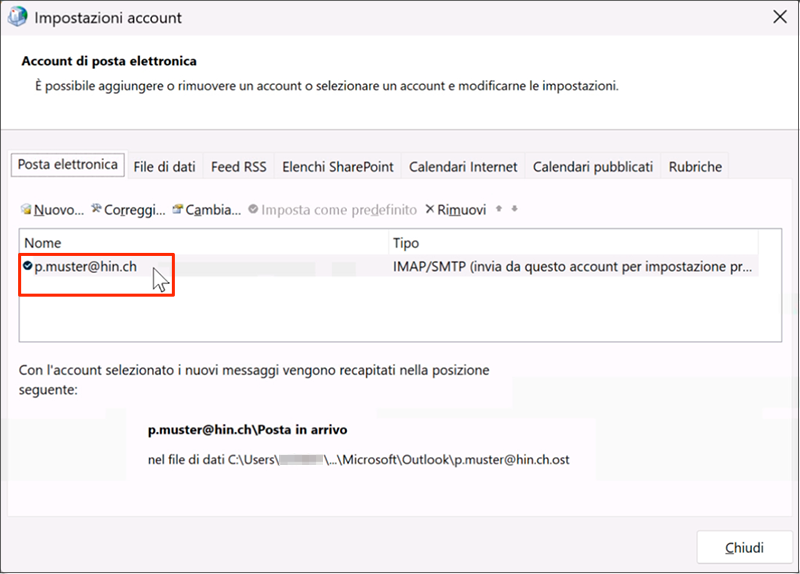Click the Chiudi button
The width and height of the screenshot is (800, 574).
pyautogui.click(x=744, y=547)
